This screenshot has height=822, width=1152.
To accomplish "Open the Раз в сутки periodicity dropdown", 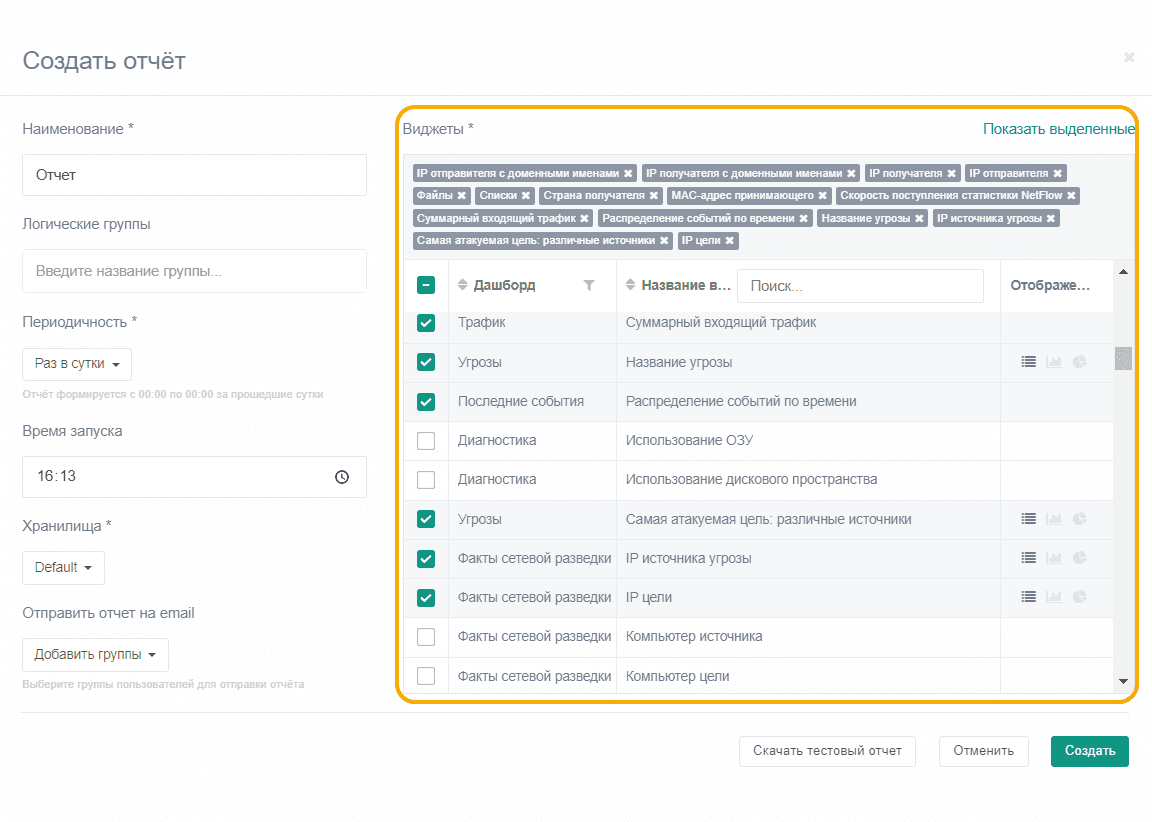I will click(77, 364).
